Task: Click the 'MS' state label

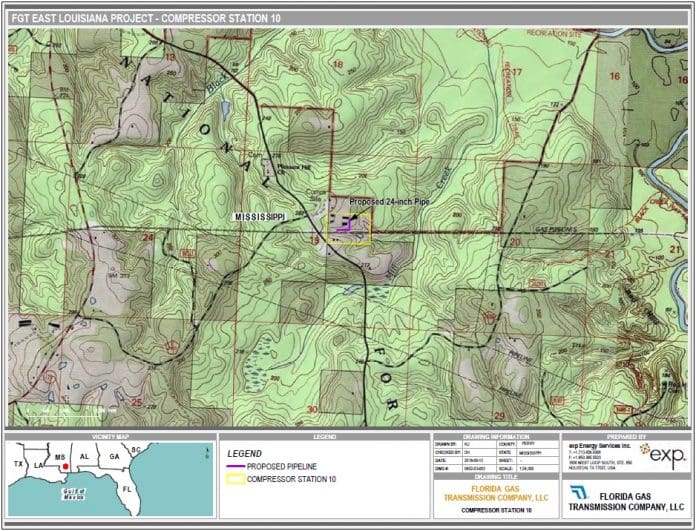Action: (59, 457)
